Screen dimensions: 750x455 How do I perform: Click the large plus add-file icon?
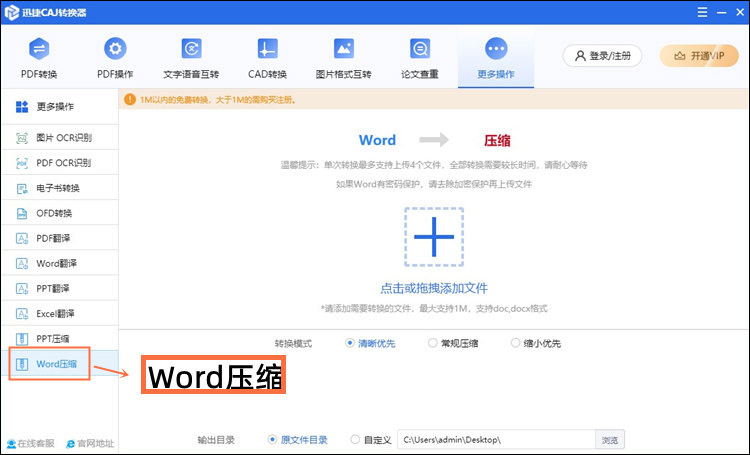tap(434, 238)
